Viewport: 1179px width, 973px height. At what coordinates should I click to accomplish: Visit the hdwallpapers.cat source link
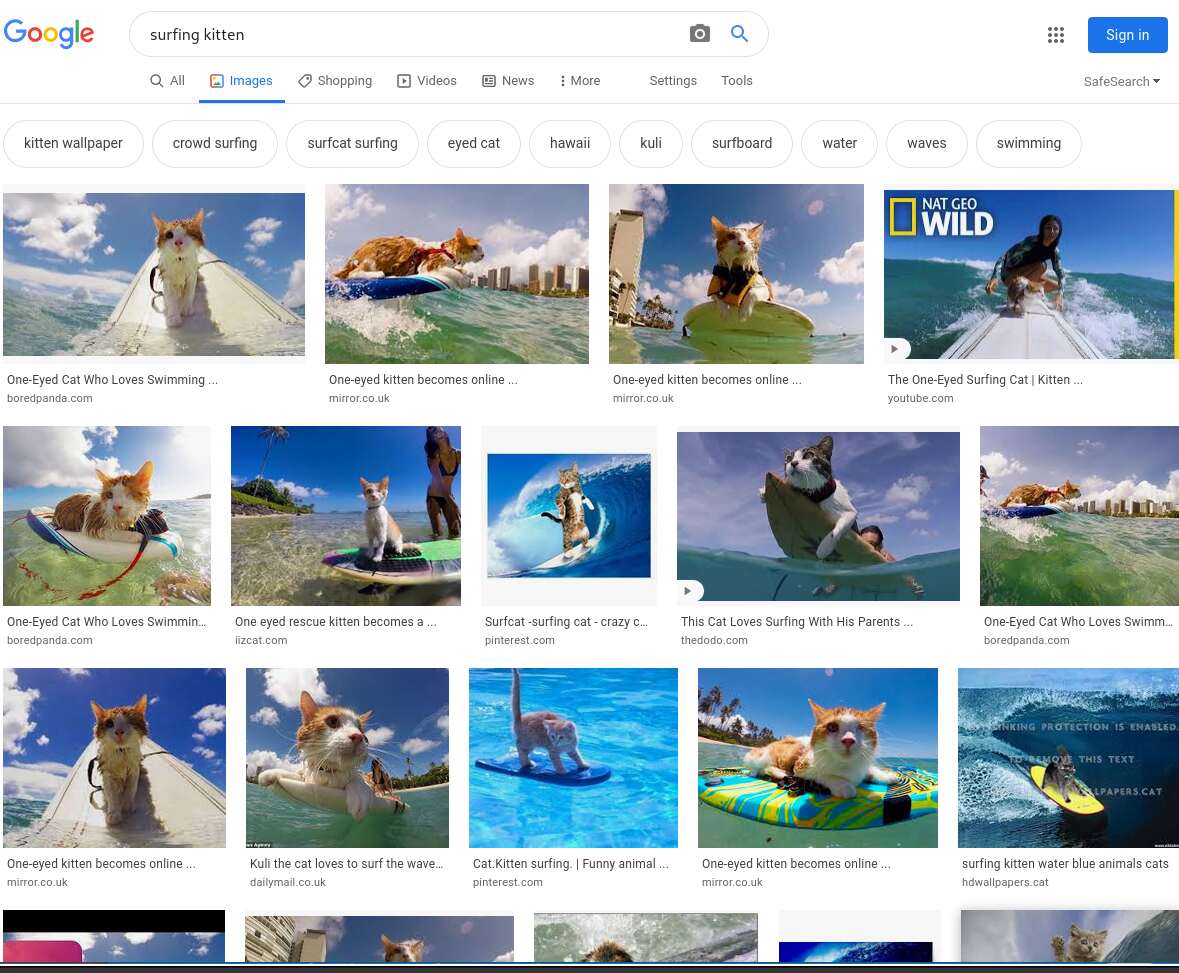[x=1005, y=883]
